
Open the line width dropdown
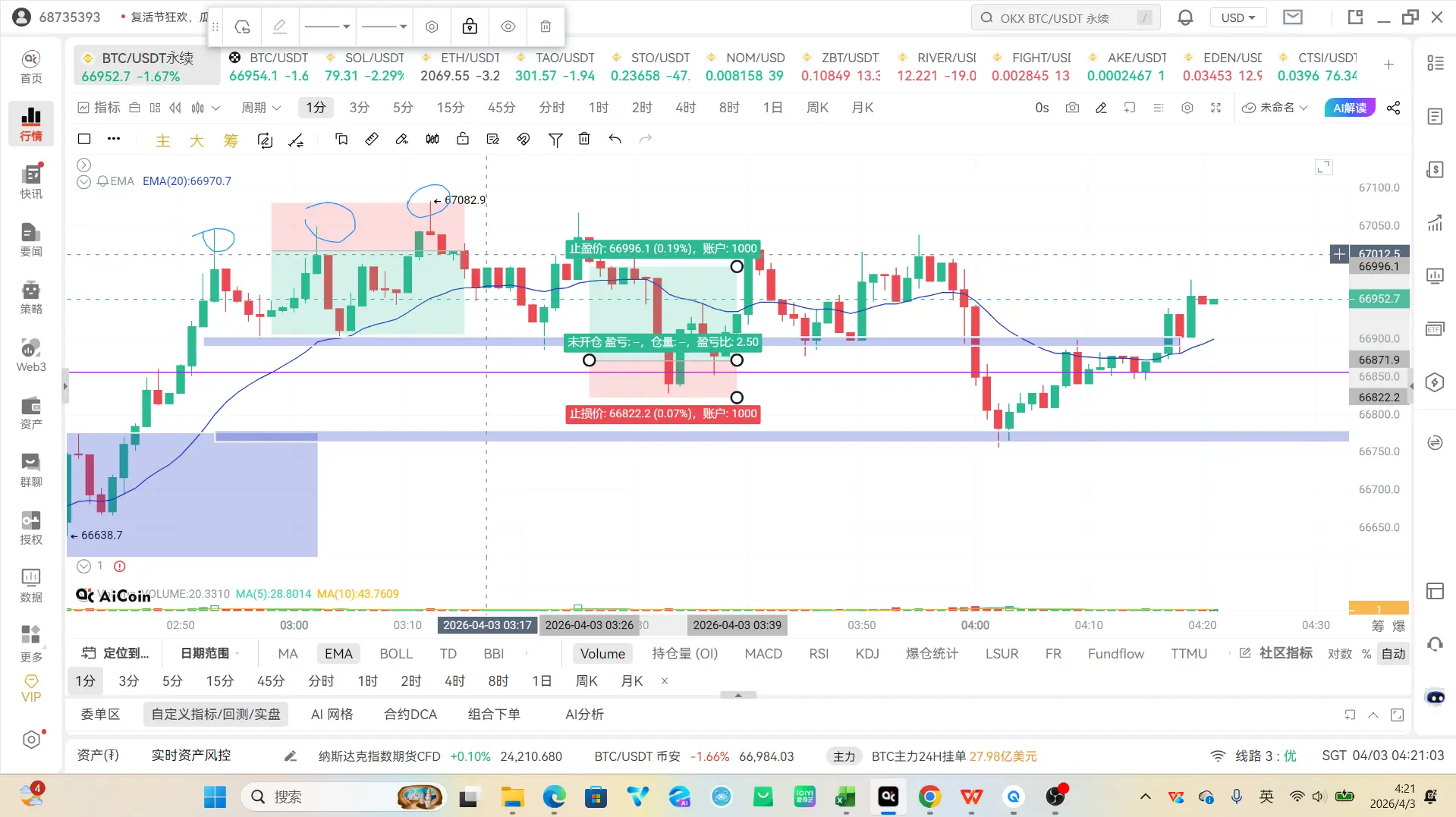(384, 27)
